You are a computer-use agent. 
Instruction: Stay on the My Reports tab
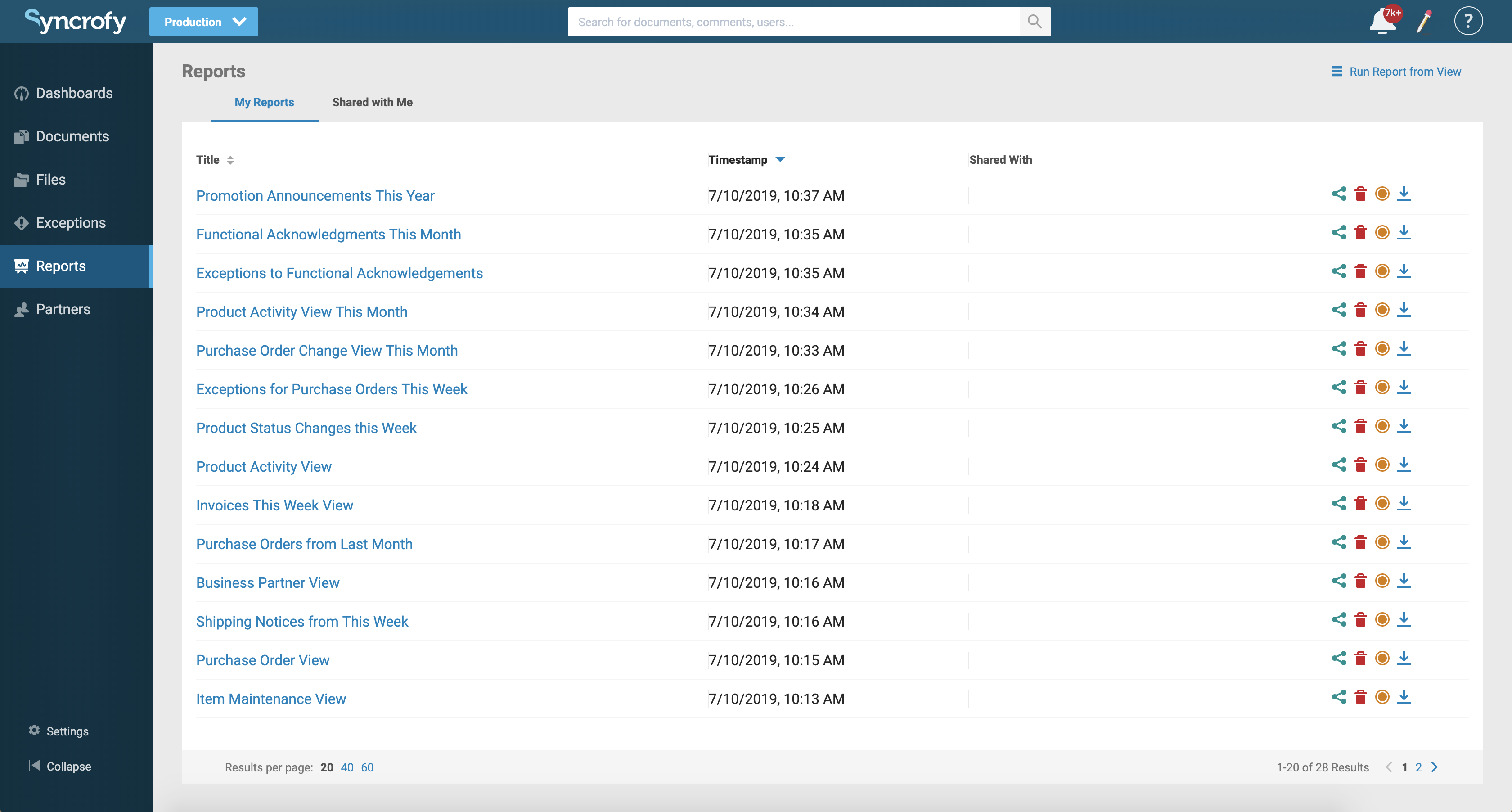[264, 102]
